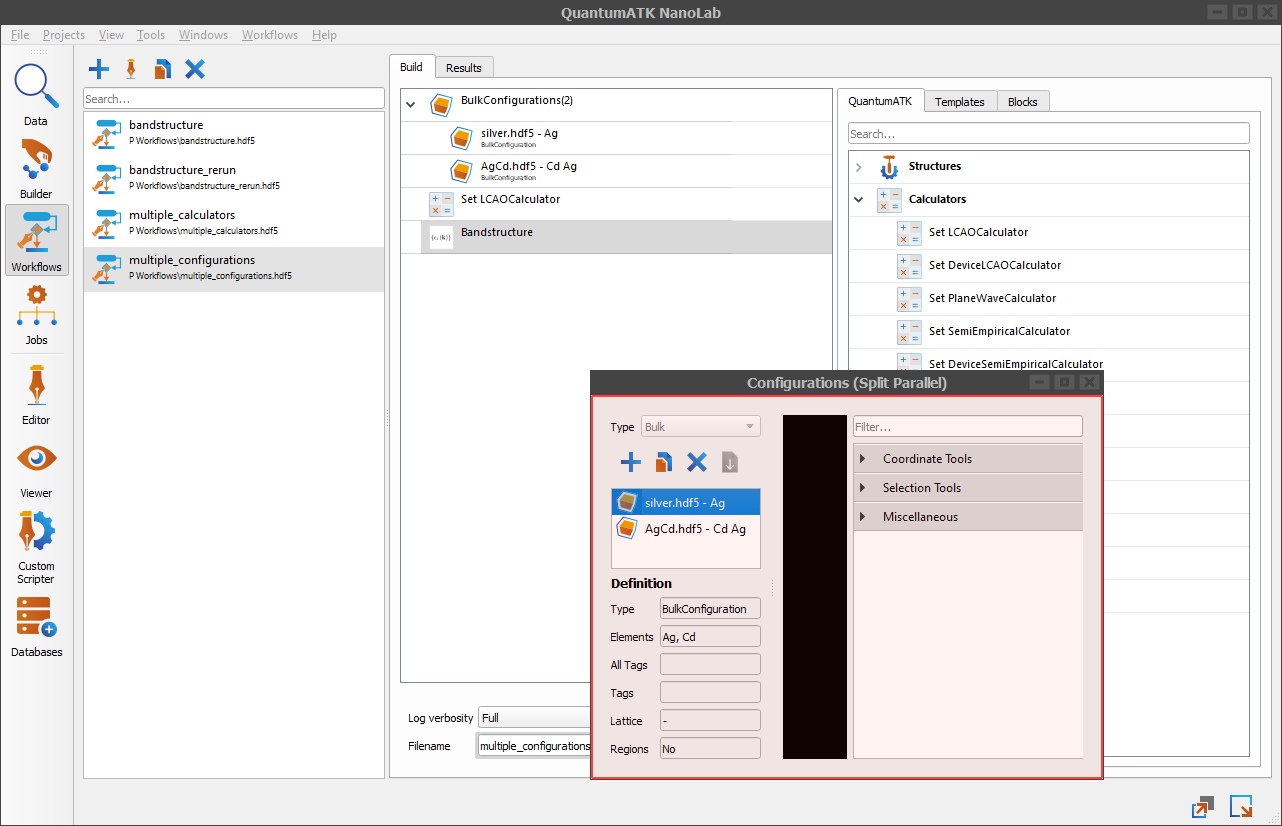Click the download arrow icon in Configurations dialog
Screen dimensions: 1282x826
coord(730,462)
